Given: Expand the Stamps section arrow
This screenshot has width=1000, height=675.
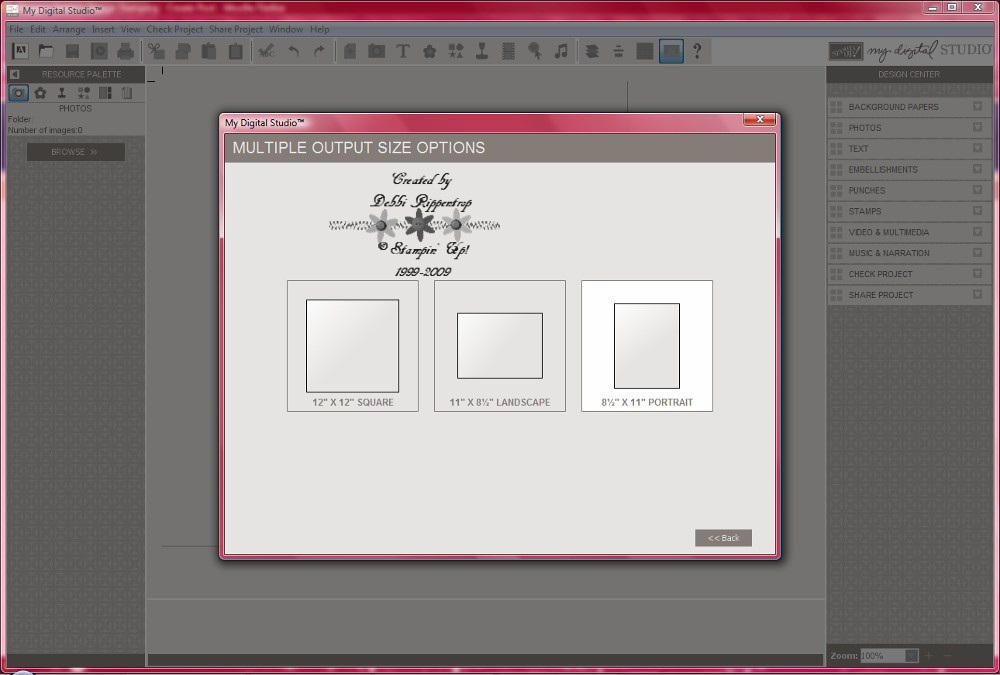Looking at the screenshot, I should 977,211.
